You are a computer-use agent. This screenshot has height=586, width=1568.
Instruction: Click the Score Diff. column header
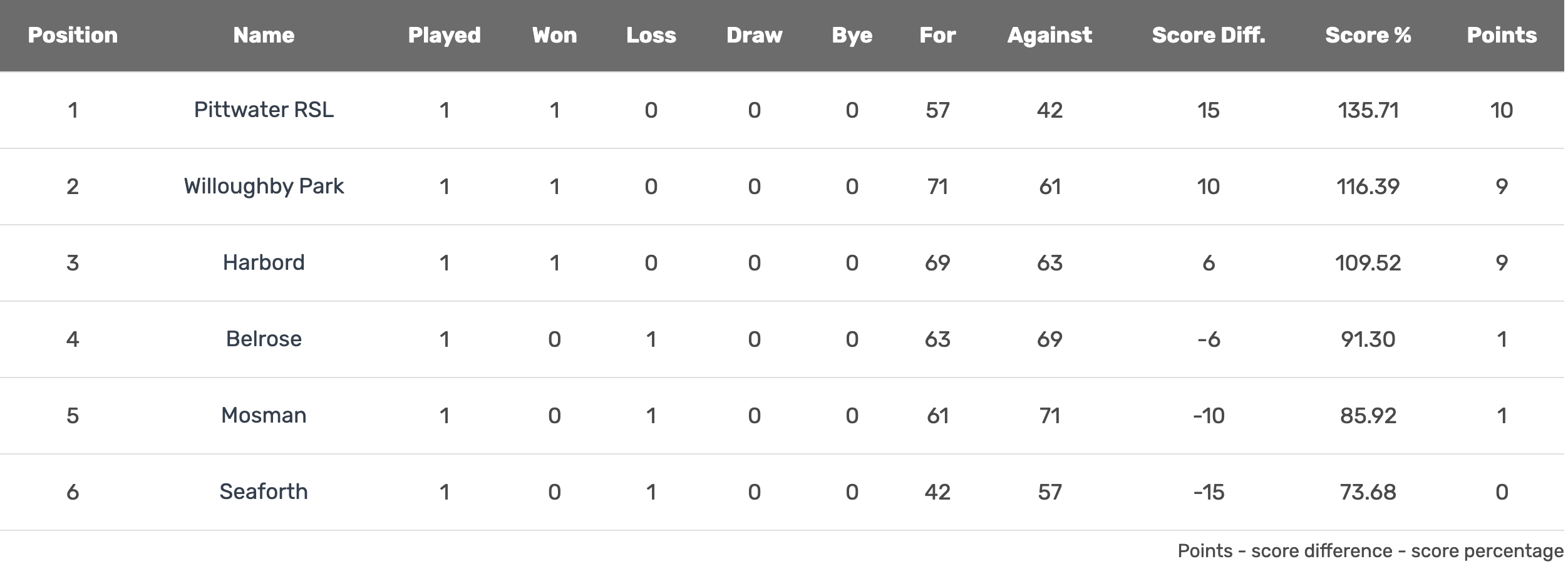point(1208,35)
